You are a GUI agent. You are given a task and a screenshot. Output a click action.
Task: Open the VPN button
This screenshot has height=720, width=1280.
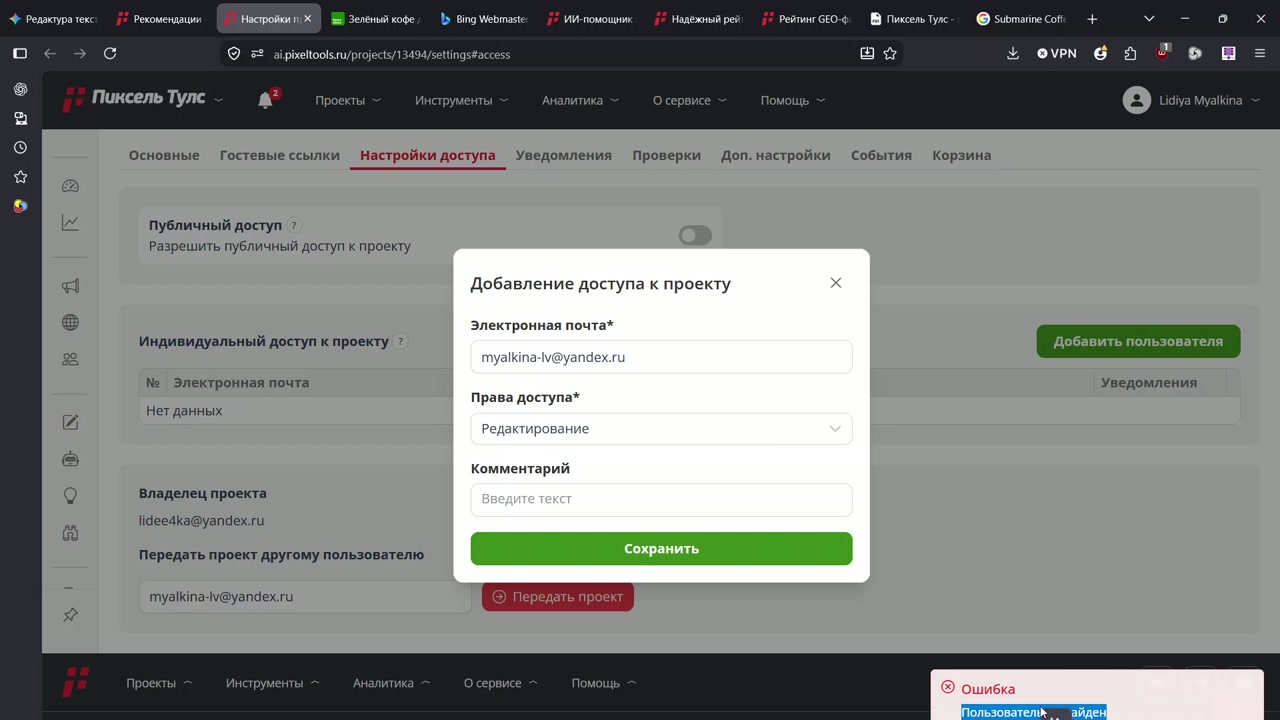pyautogui.click(x=1057, y=54)
